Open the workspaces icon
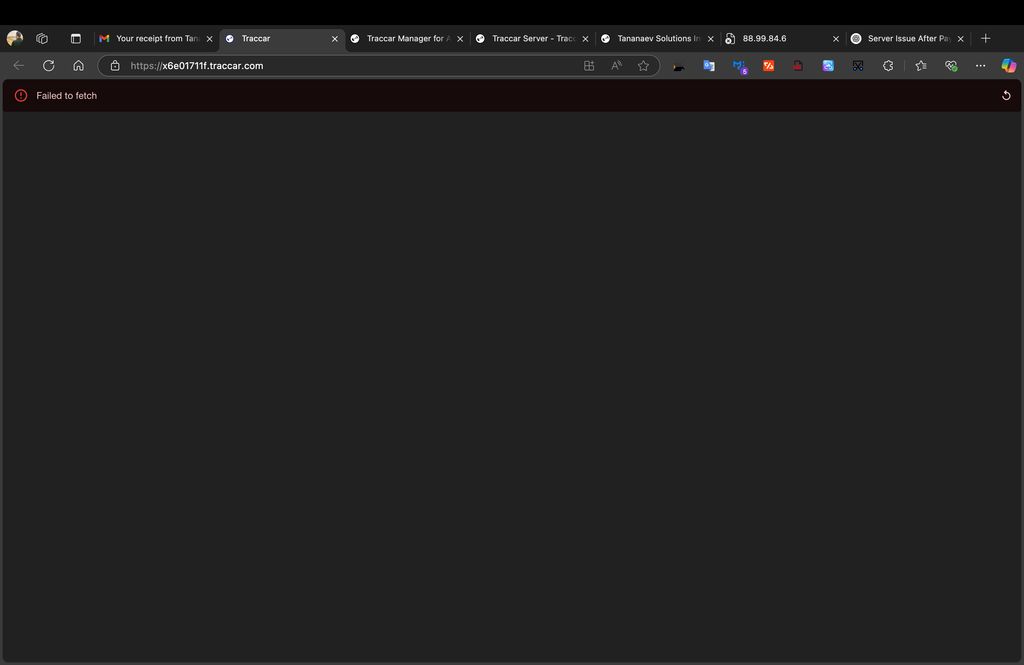This screenshot has width=1024, height=665. [42, 39]
